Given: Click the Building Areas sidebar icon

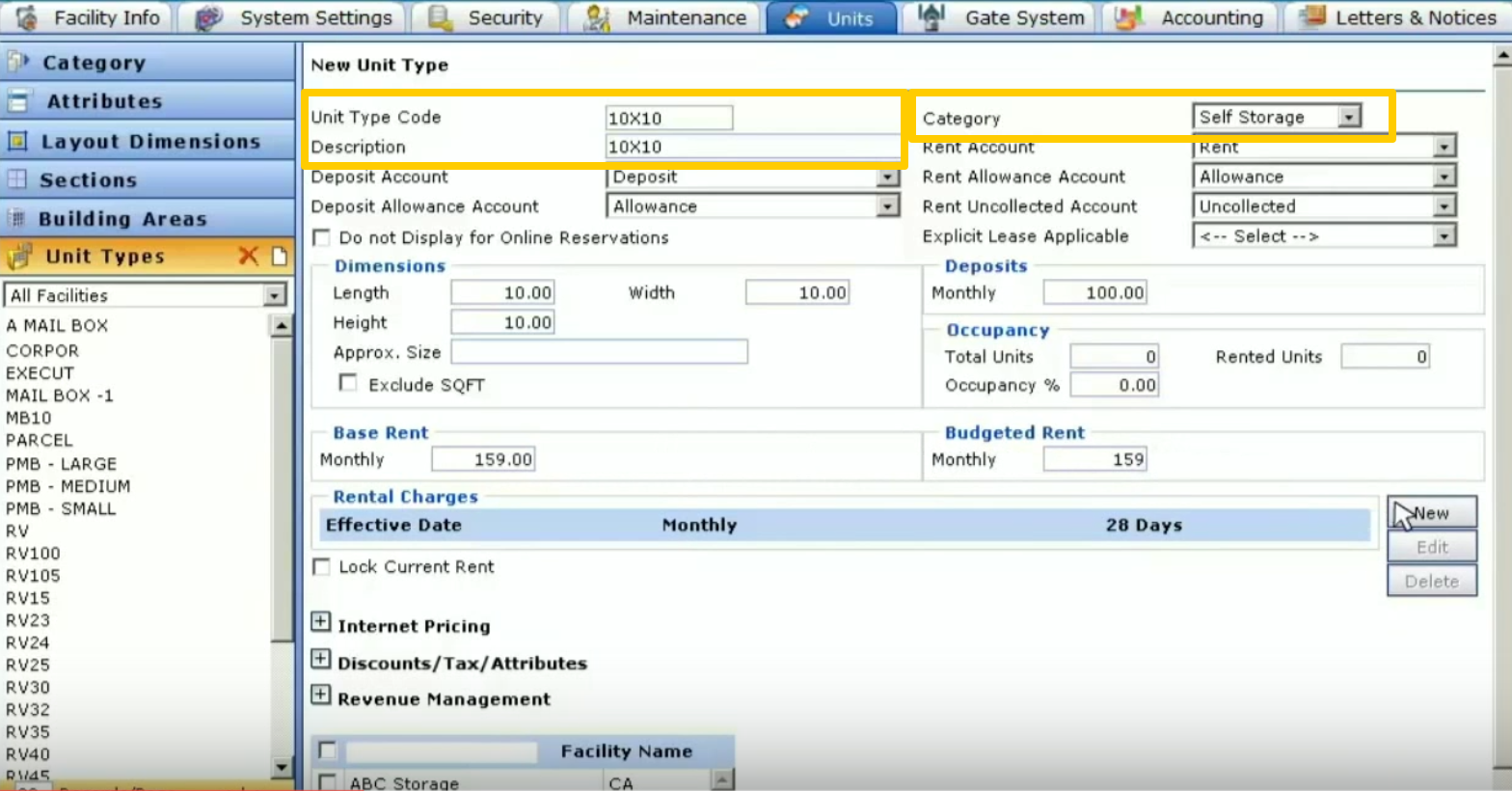Looking at the screenshot, I should 16,218.
